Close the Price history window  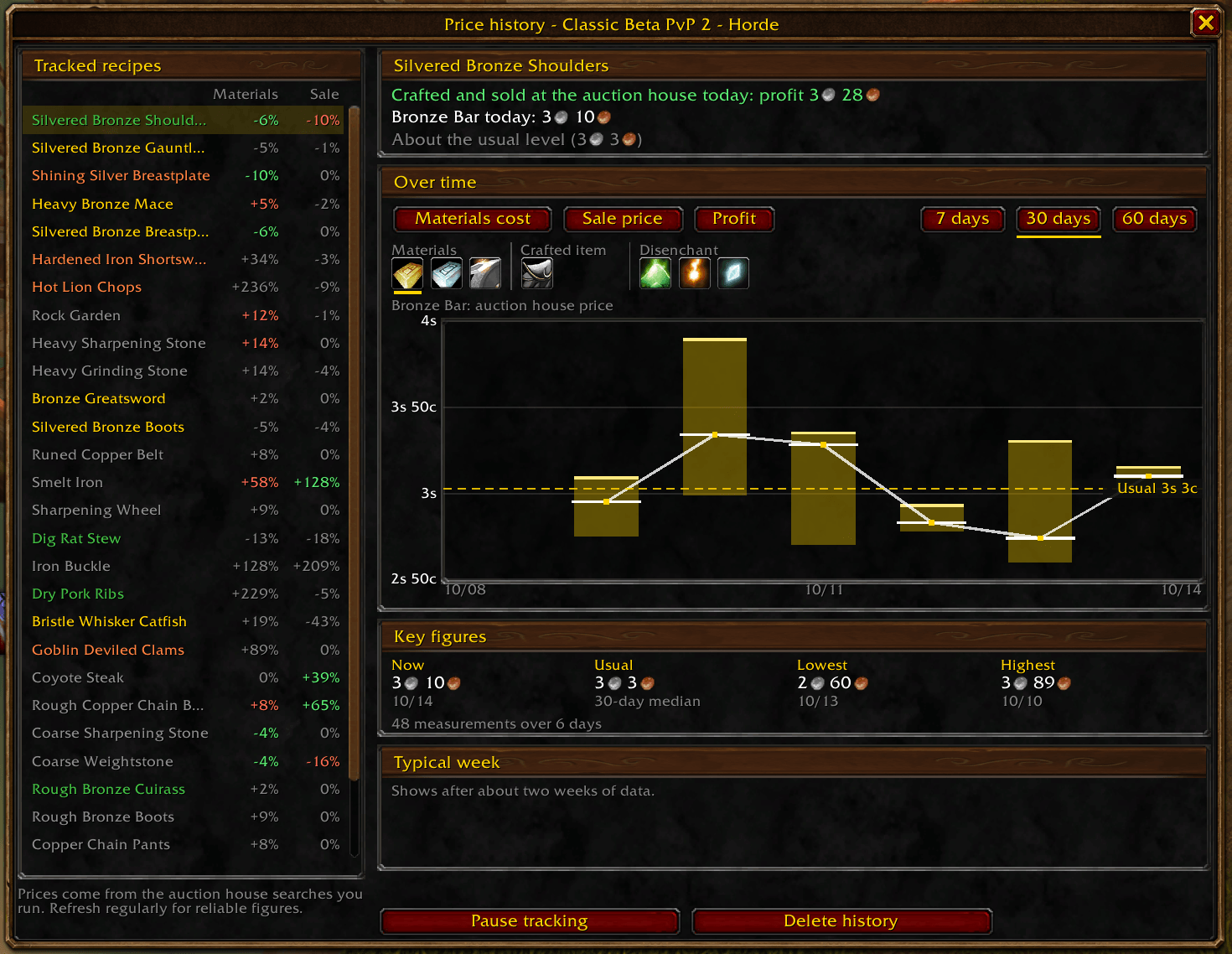(x=1205, y=23)
